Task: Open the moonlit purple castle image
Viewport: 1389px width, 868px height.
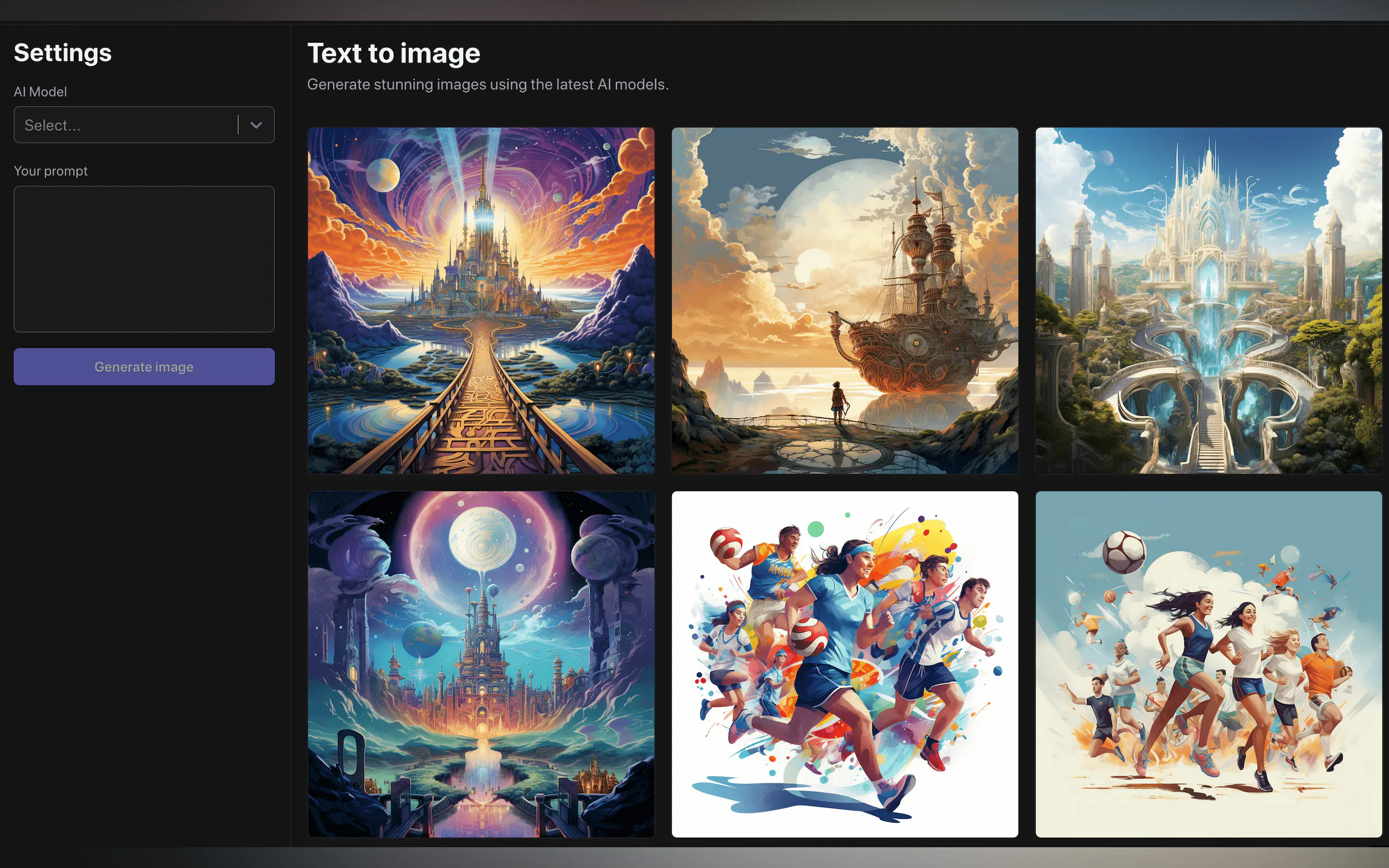Action: (481, 664)
